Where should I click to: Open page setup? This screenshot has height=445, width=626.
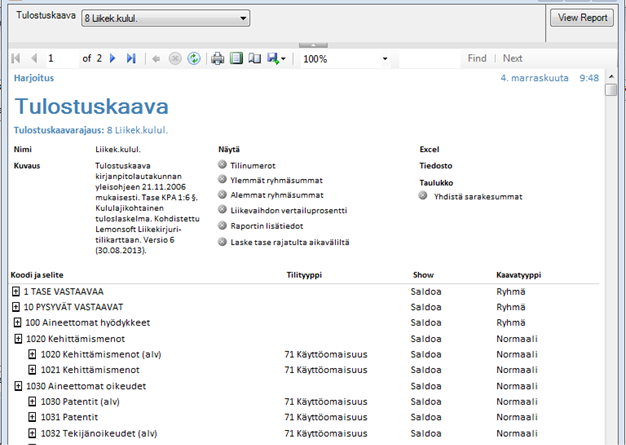point(254,59)
